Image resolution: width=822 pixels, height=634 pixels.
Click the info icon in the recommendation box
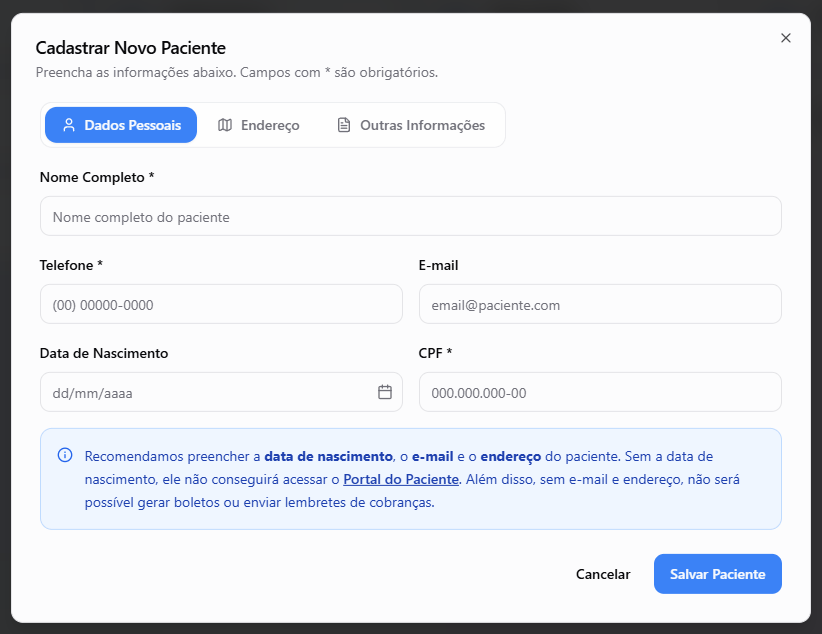point(65,455)
